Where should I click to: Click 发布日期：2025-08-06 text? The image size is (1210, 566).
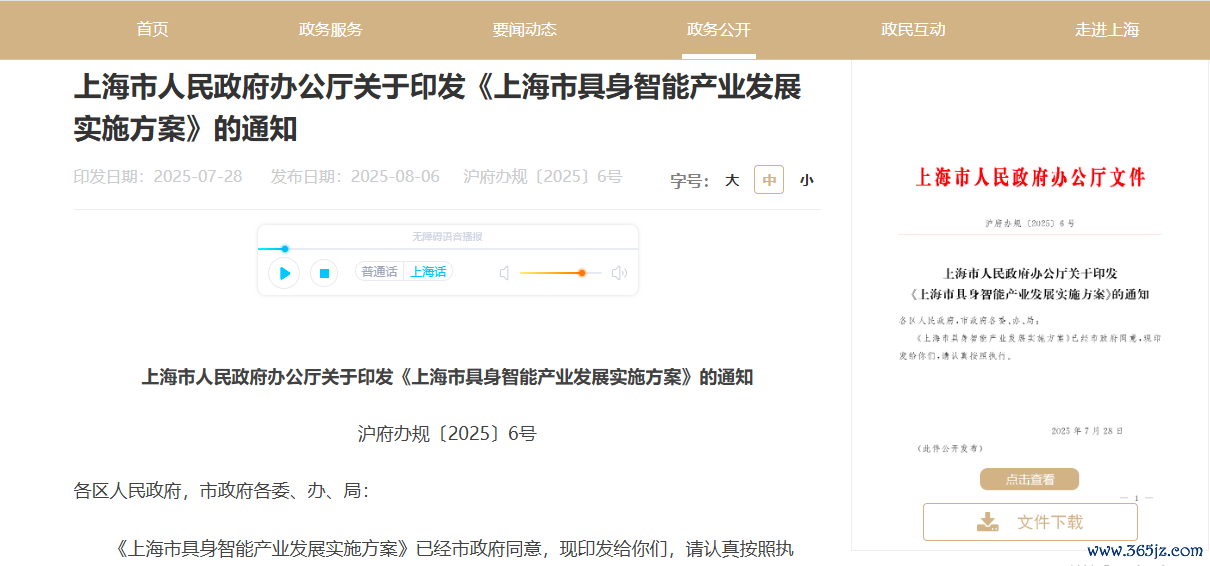click(x=355, y=177)
